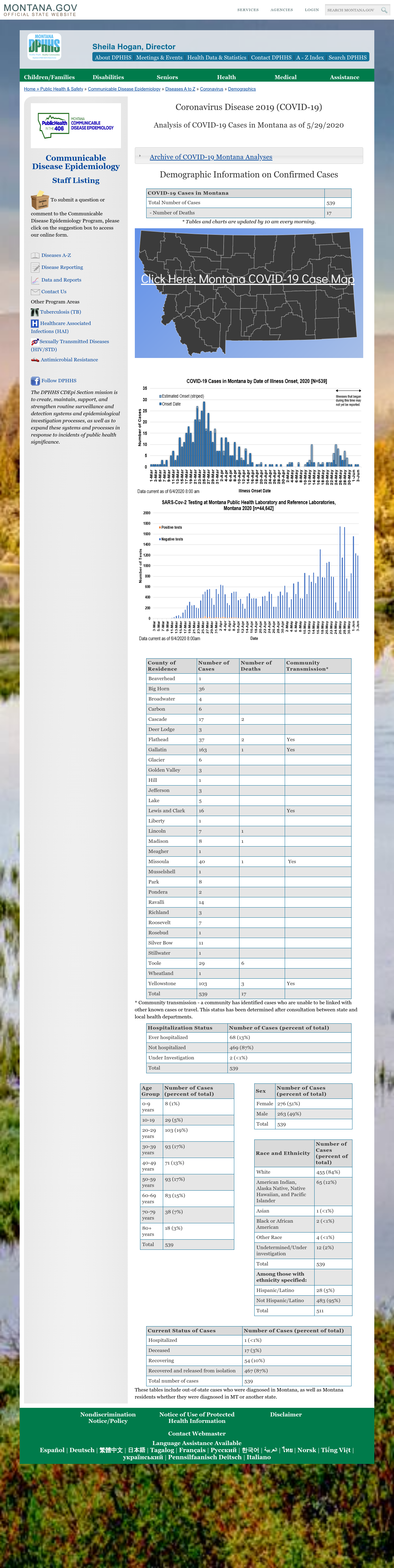Open the Contact Webmaster footer link
The image size is (394, 1568).
[197, 1433]
